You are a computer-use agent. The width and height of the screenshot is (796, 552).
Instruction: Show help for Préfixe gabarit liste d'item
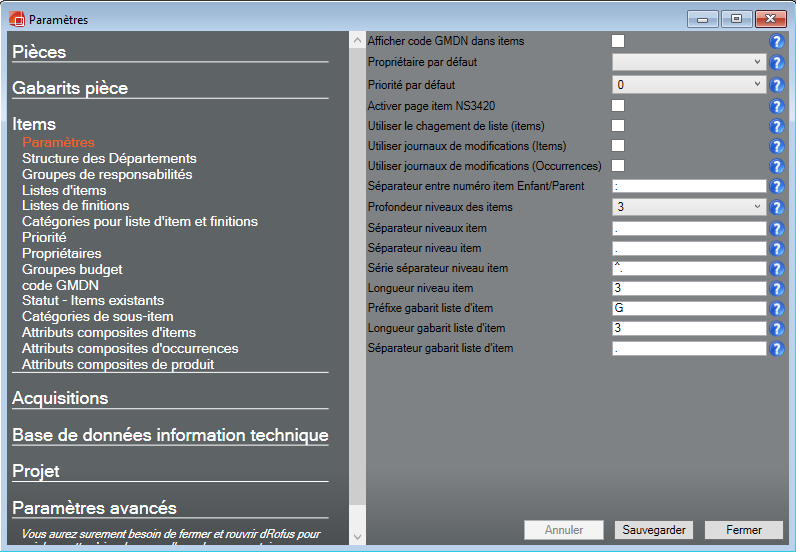click(776, 308)
